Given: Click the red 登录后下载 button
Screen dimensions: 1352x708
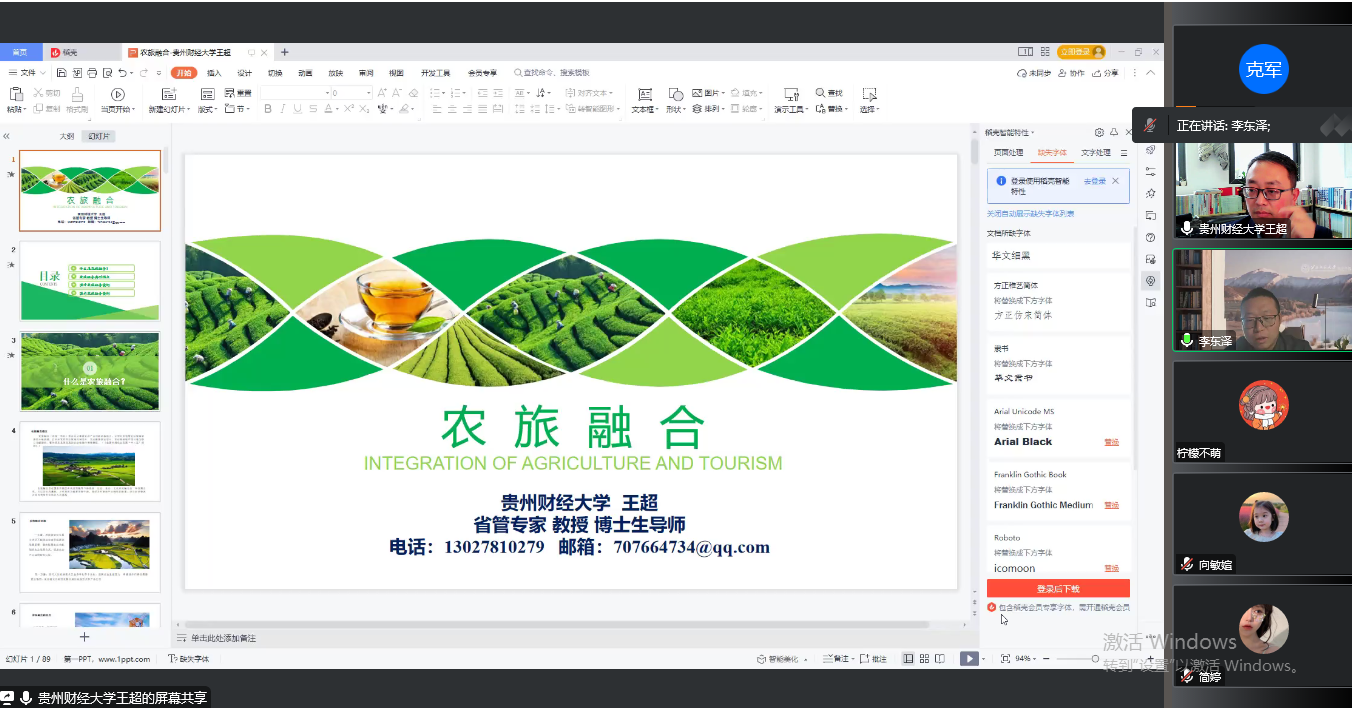Looking at the screenshot, I should coord(1058,589).
